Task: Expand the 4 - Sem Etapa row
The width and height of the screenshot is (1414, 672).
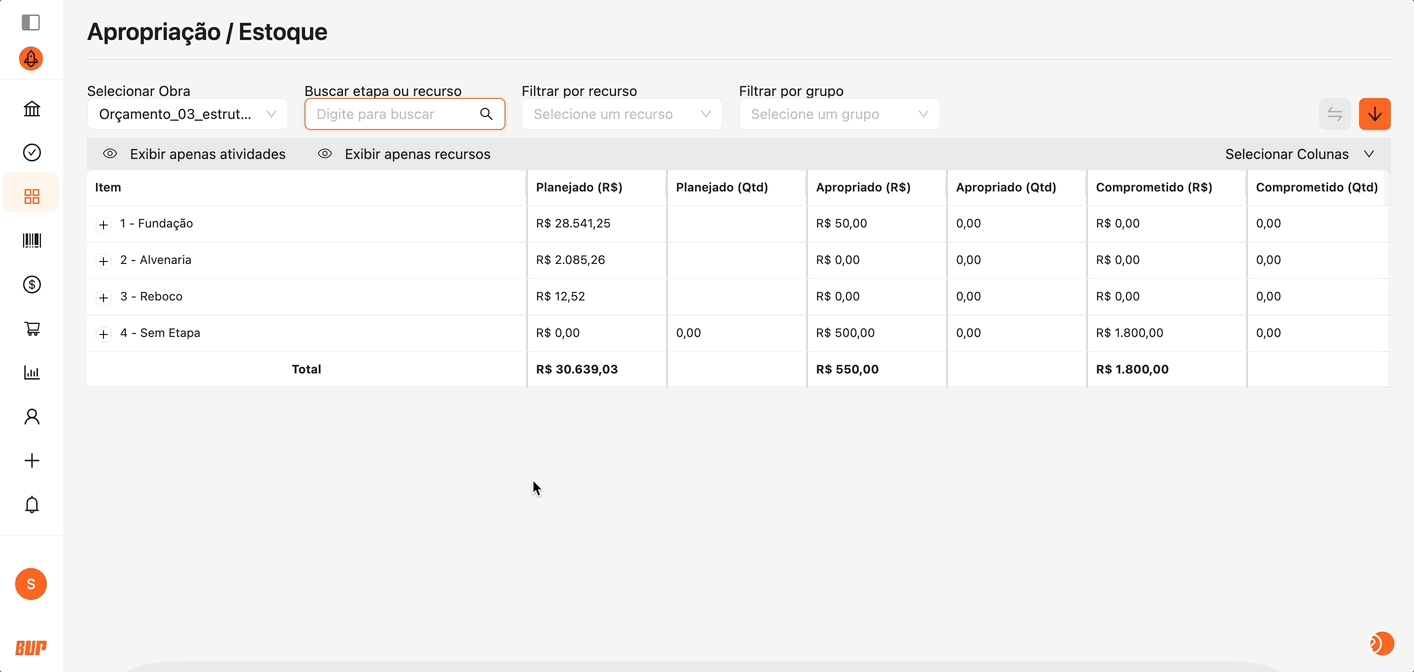Action: pos(103,334)
